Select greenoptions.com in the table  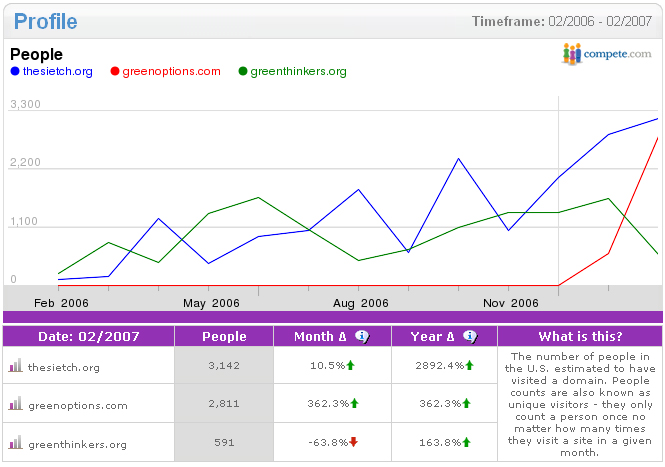(78, 406)
